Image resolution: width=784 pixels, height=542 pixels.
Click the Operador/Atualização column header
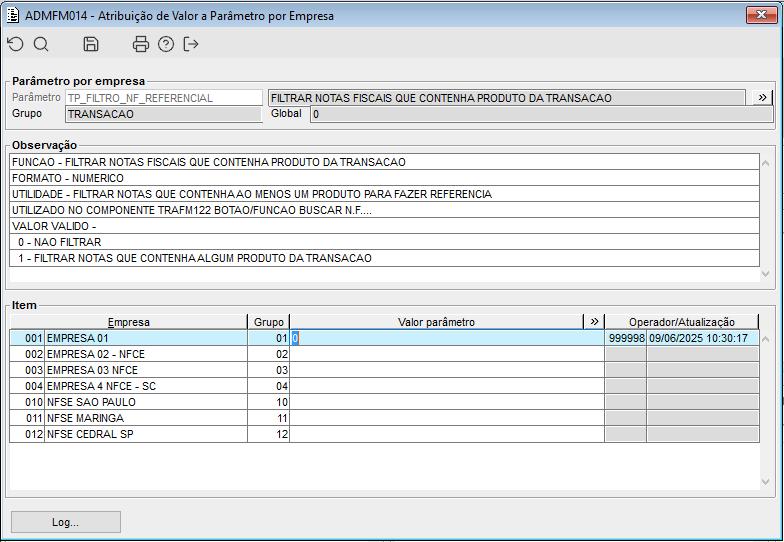coord(682,322)
